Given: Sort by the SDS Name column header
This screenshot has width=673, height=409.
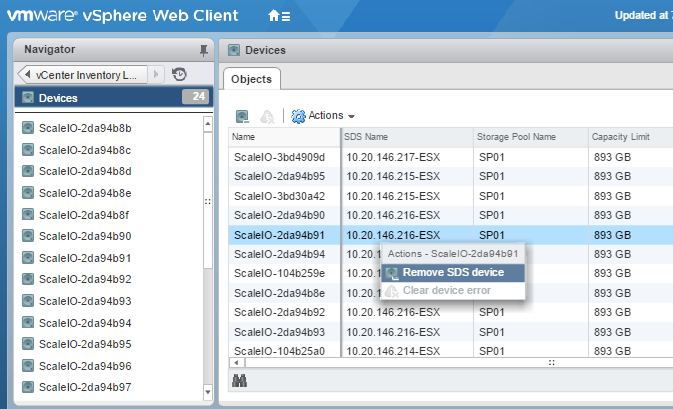Looking at the screenshot, I should [x=366, y=137].
